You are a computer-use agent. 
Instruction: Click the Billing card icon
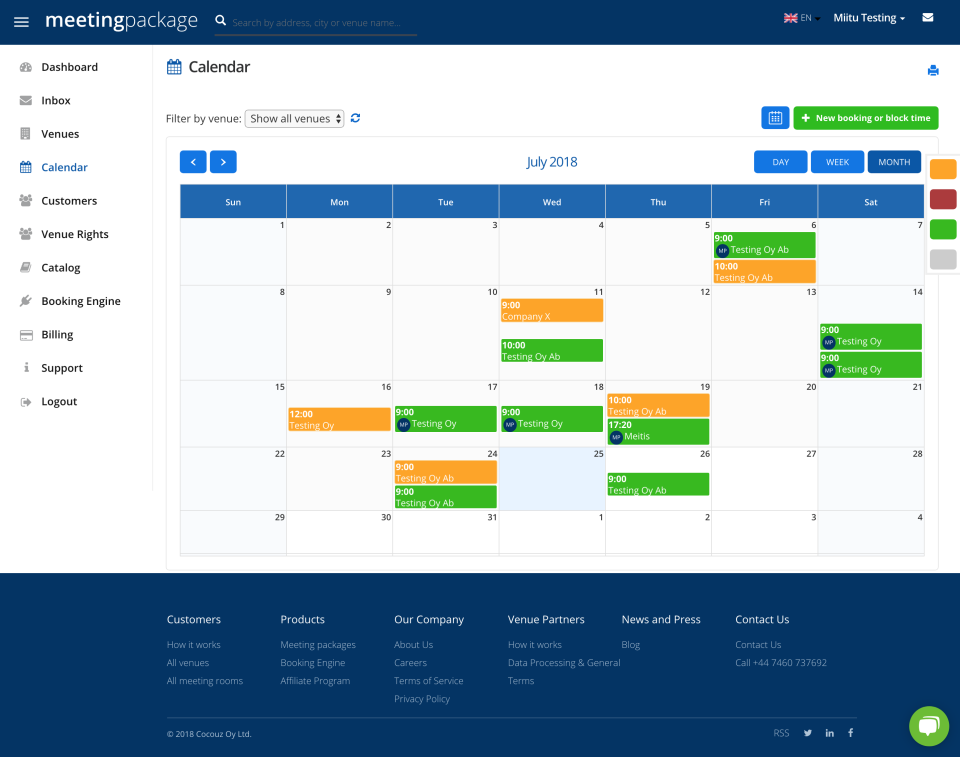26,334
